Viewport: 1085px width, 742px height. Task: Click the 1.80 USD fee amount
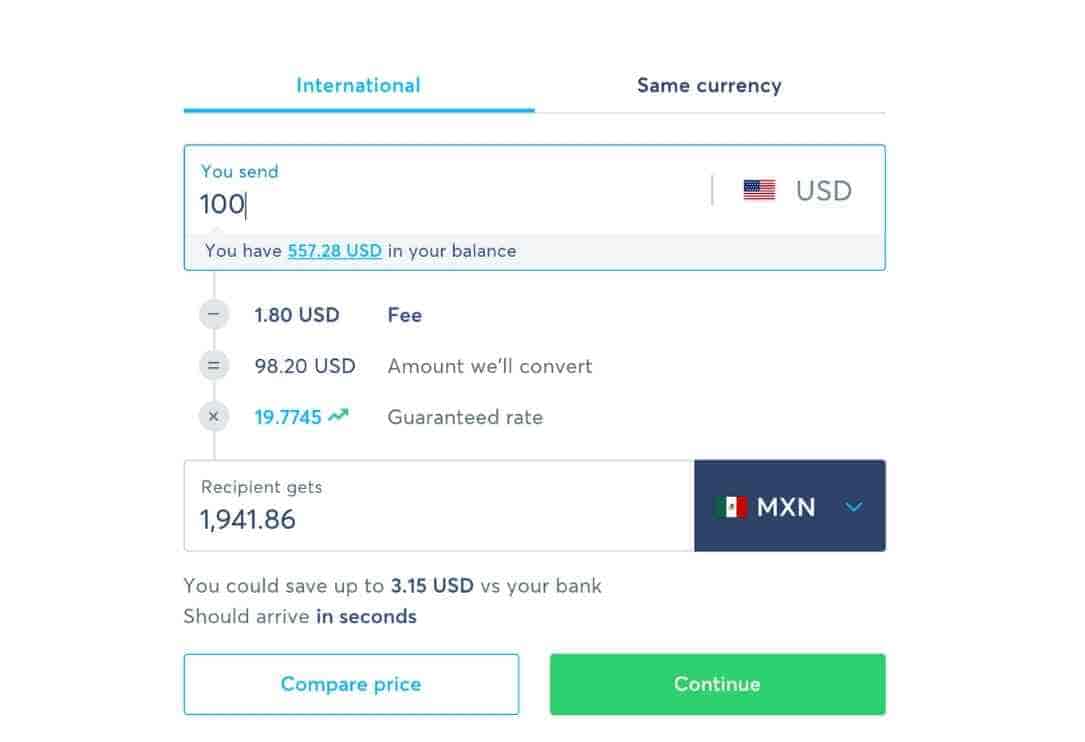(x=297, y=315)
